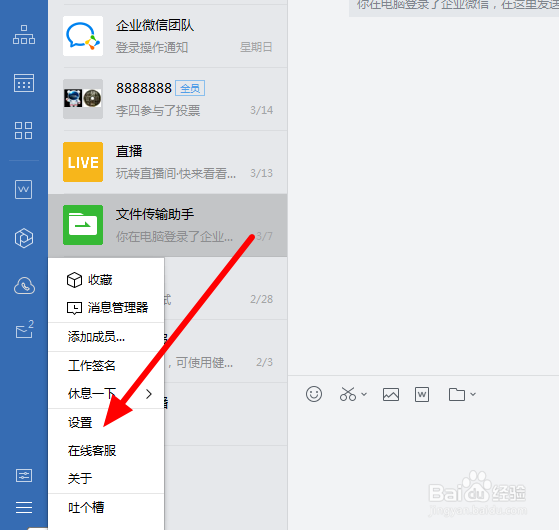Open the organization contacts icon in sidebar
559x530 pixels.
tap(24, 35)
